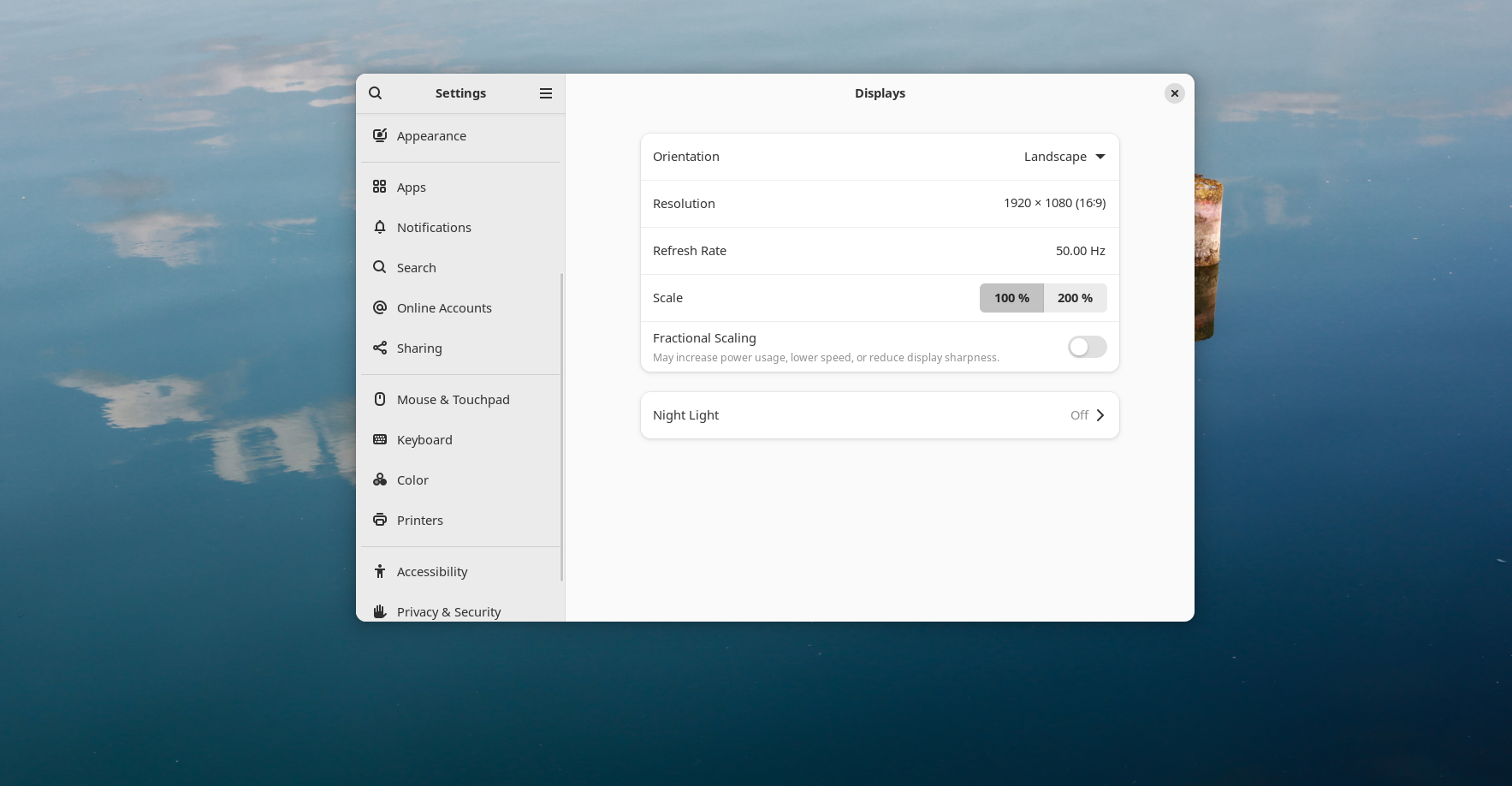Screen dimensions: 1512x786
Task: Click the Online Accounts at-sign icon
Action: pyautogui.click(x=380, y=307)
